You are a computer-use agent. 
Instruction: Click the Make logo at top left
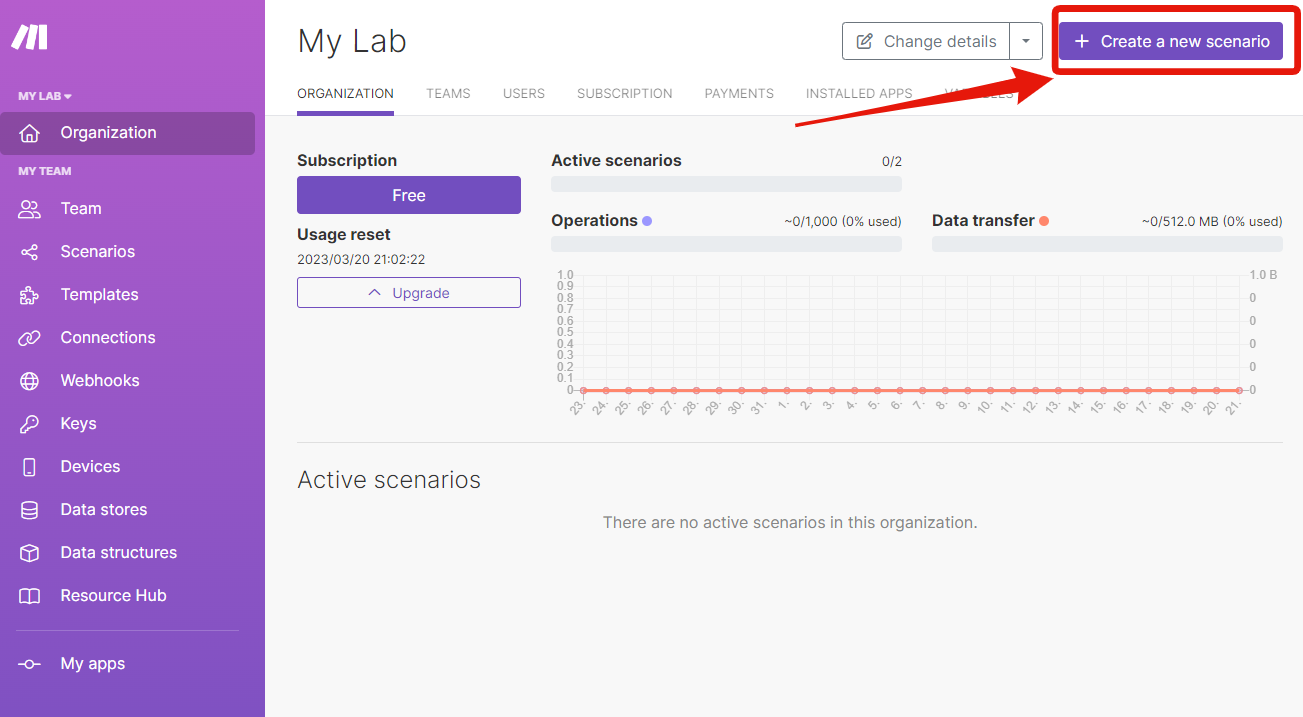coord(30,37)
